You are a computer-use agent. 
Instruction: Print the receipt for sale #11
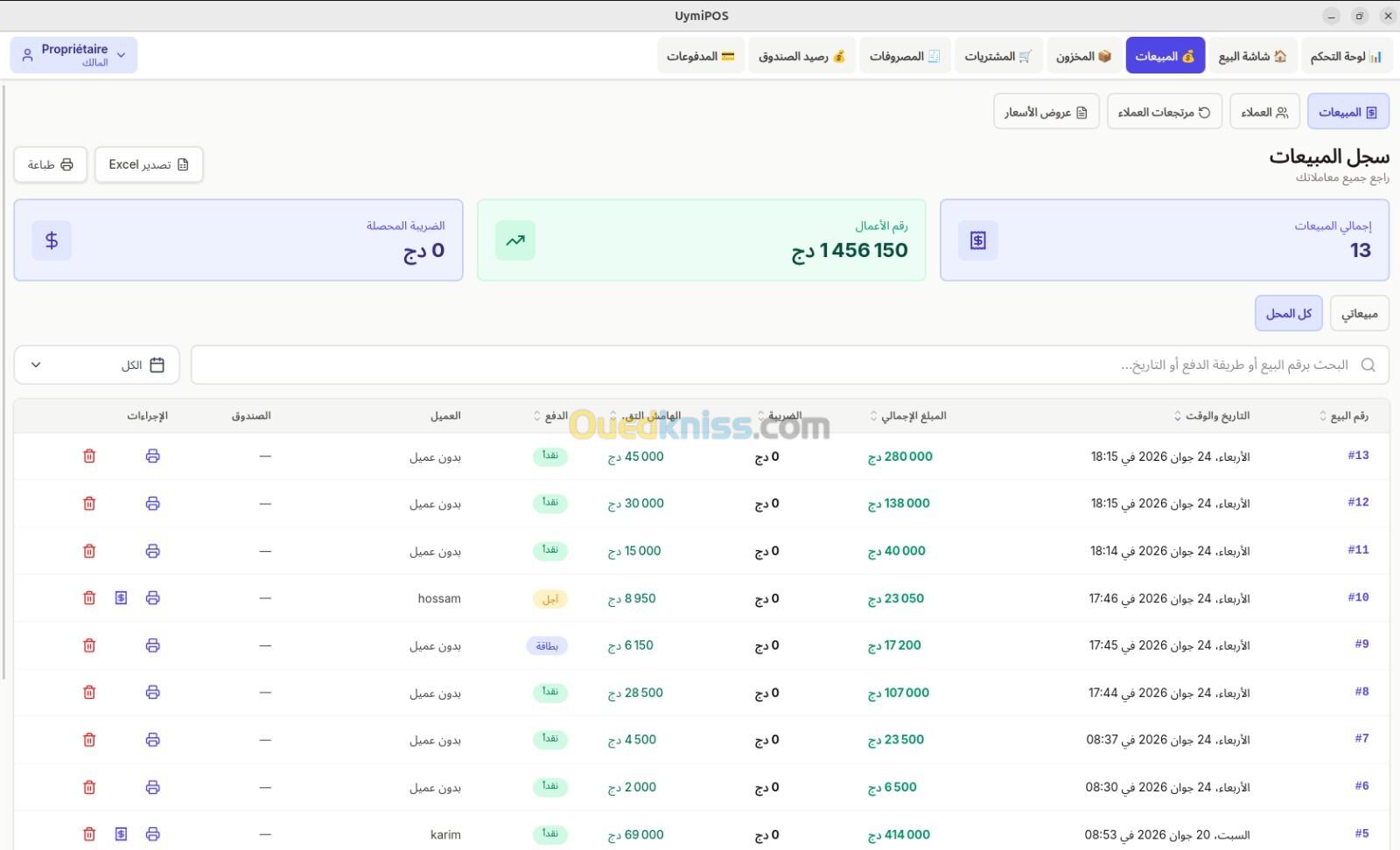point(152,551)
